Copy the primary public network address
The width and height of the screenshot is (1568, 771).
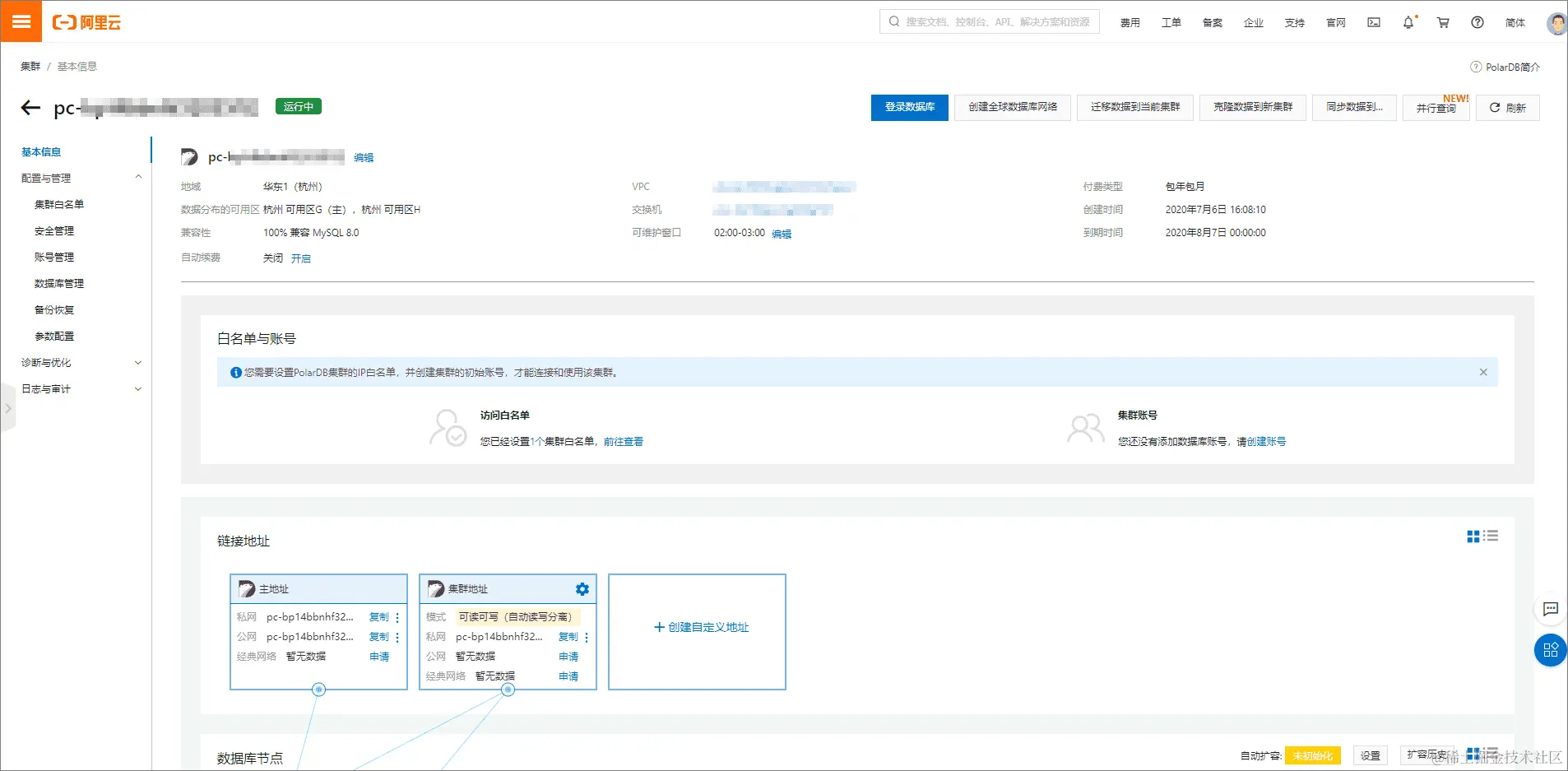click(x=379, y=637)
